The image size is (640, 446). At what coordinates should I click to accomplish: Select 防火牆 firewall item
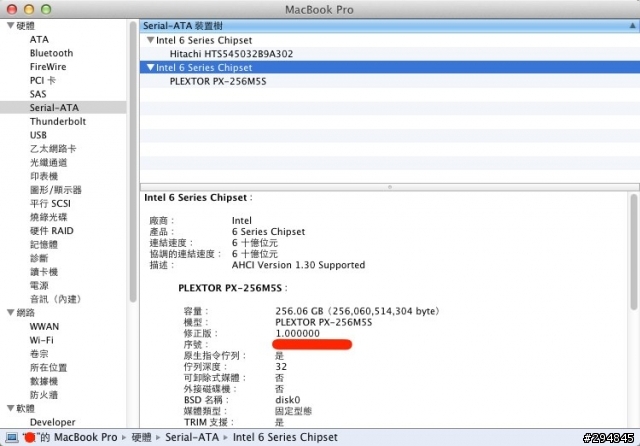44,395
